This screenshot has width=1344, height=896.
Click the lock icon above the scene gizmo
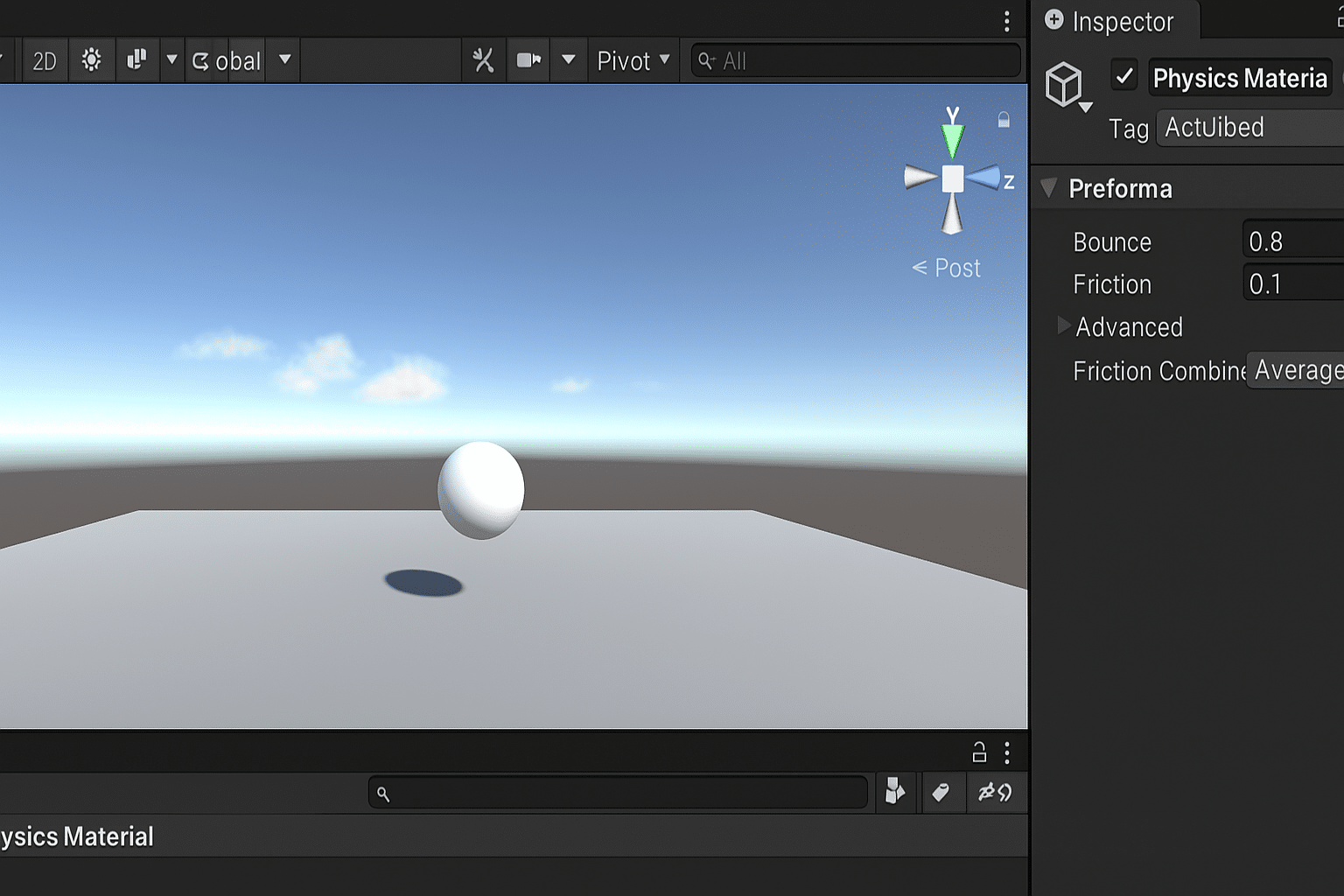click(x=1003, y=119)
